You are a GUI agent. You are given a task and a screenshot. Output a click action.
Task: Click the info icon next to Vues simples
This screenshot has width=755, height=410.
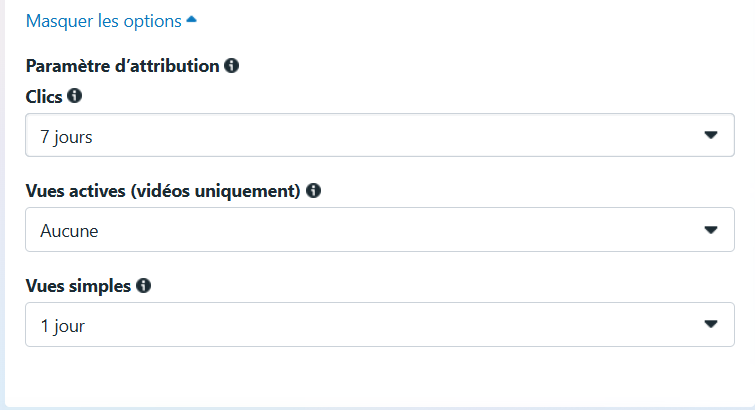[143, 285]
